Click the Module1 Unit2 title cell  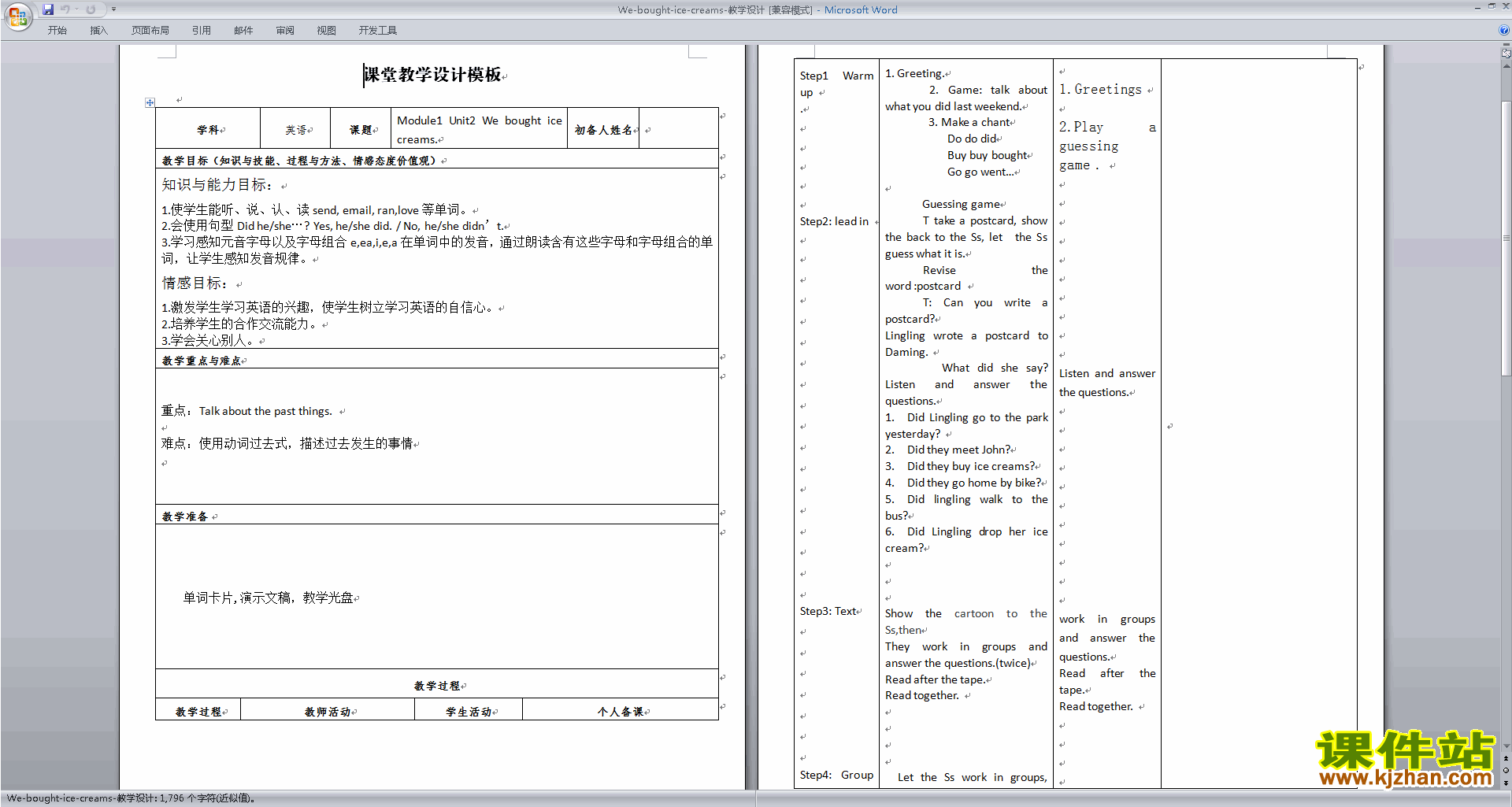tap(479, 130)
